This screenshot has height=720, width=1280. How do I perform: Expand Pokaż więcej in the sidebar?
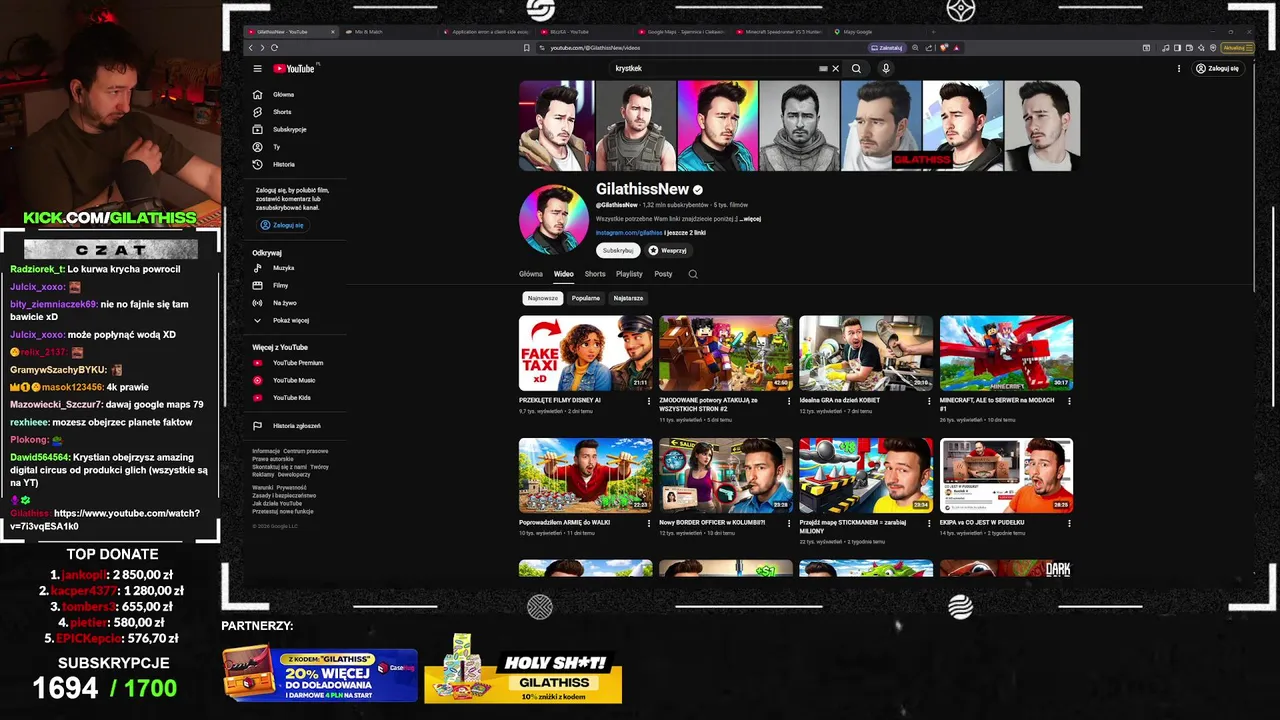click(290, 320)
